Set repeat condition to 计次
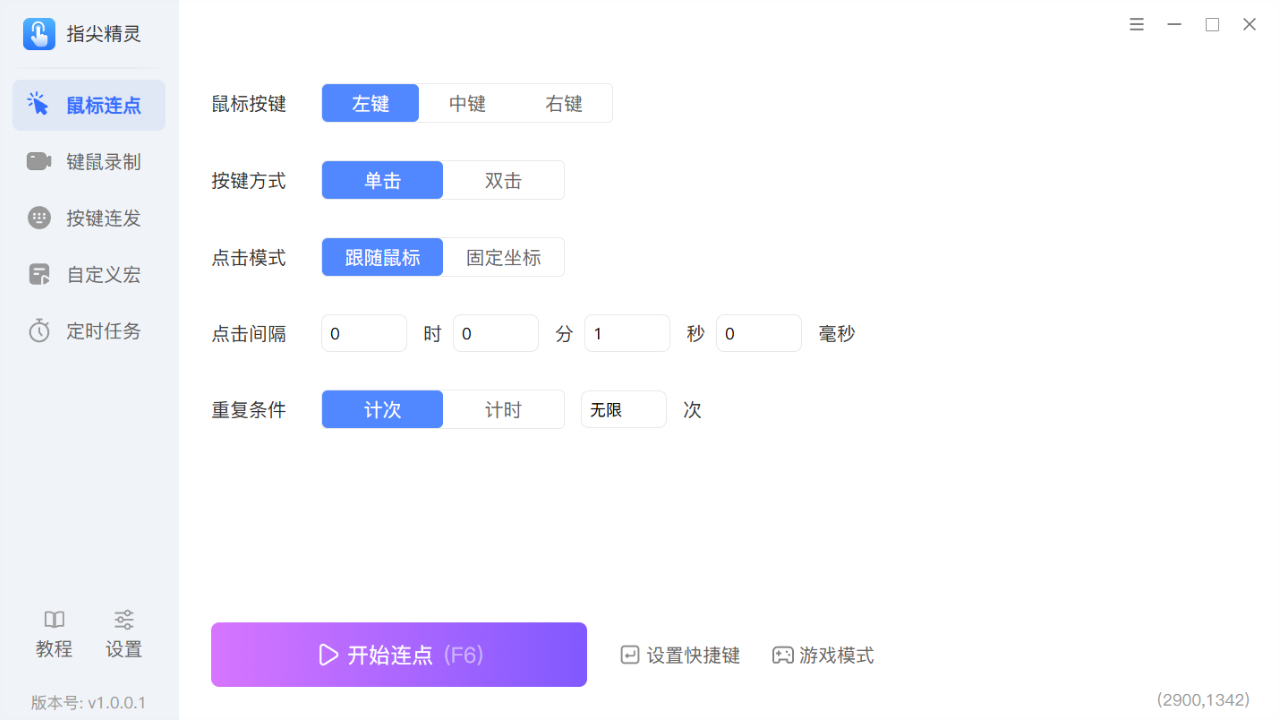The height and width of the screenshot is (720, 1280). [382, 409]
